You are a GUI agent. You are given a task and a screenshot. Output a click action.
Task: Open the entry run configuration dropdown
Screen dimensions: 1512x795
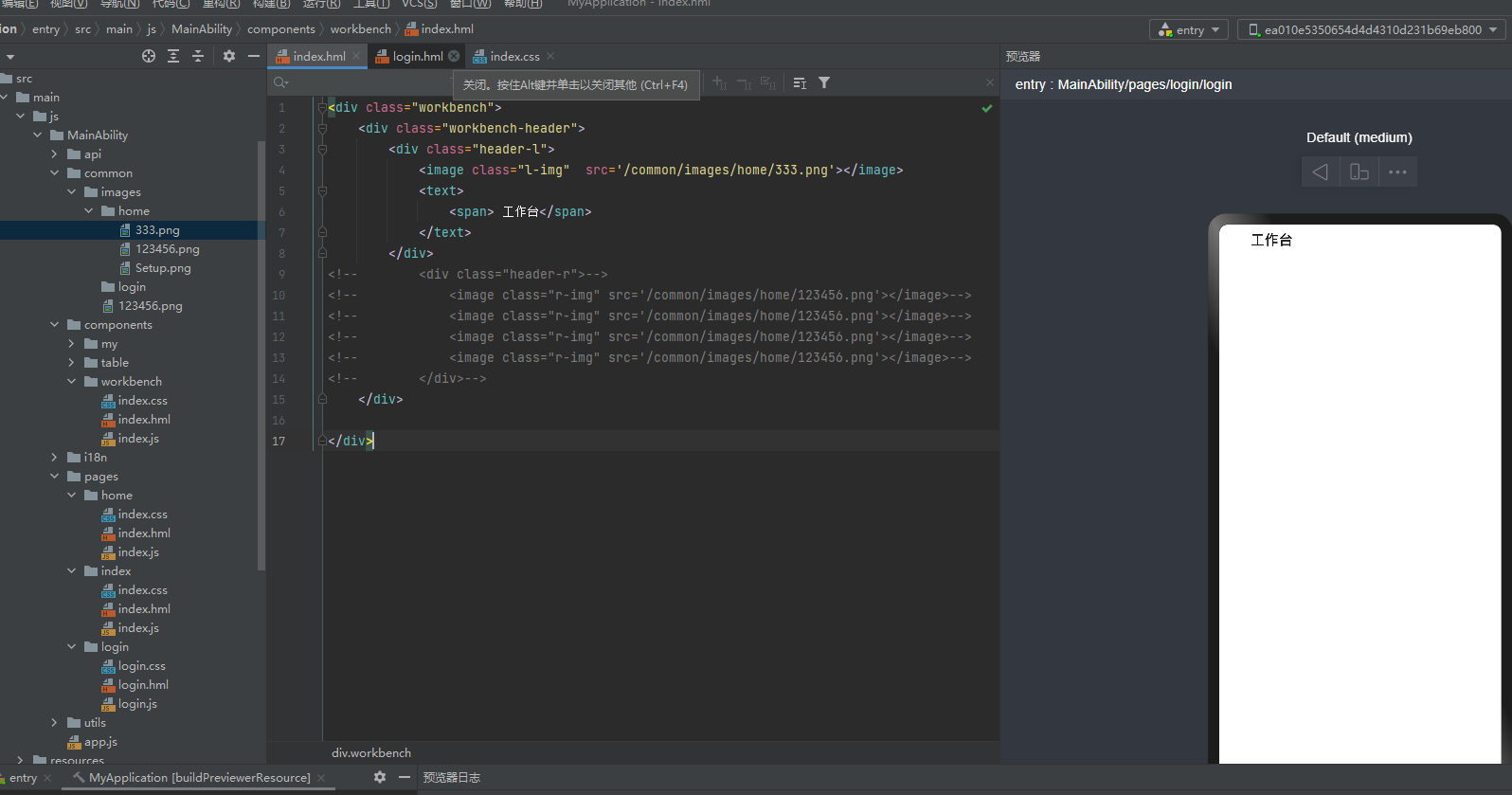click(x=1189, y=29)
